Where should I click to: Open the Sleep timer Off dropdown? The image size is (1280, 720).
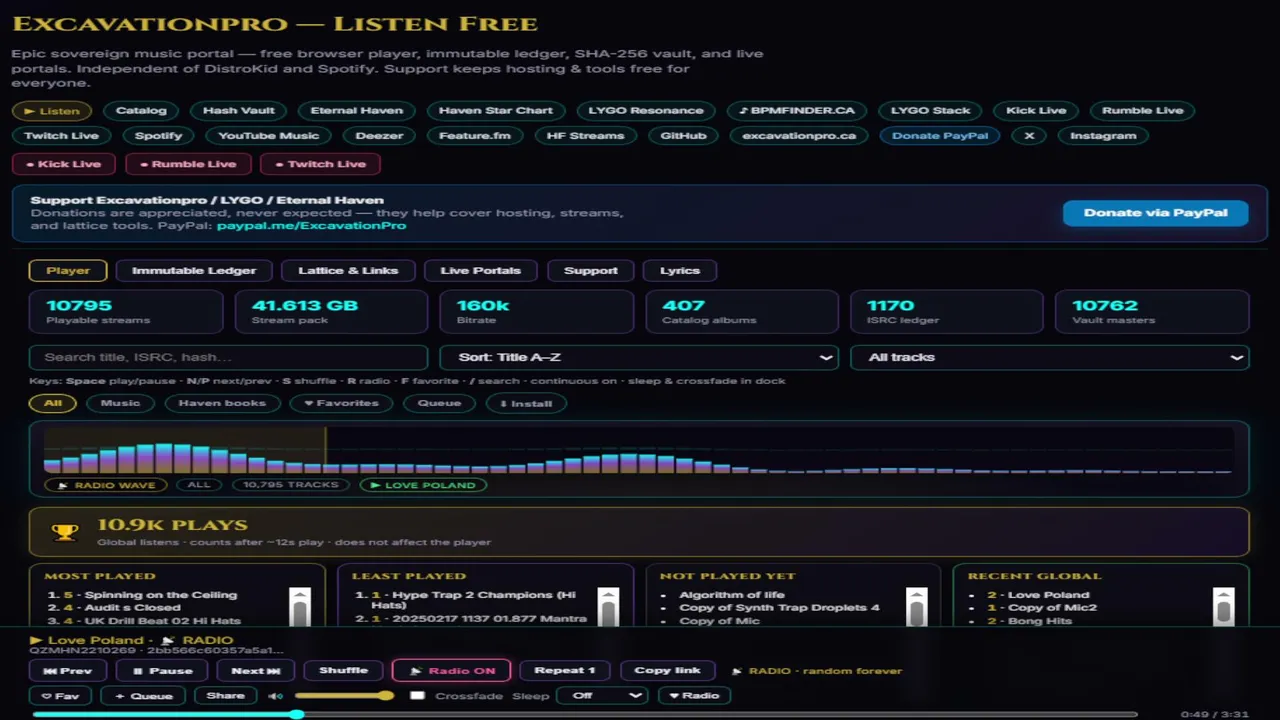pos(602,696)
